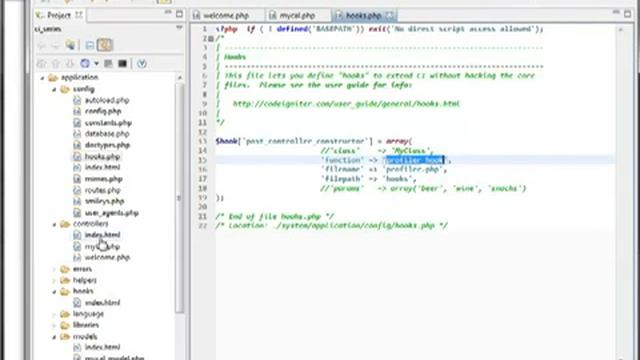Collapse the hooks folder
The width and height of the screenshot is (640, 360).
(x=54, y=291)
